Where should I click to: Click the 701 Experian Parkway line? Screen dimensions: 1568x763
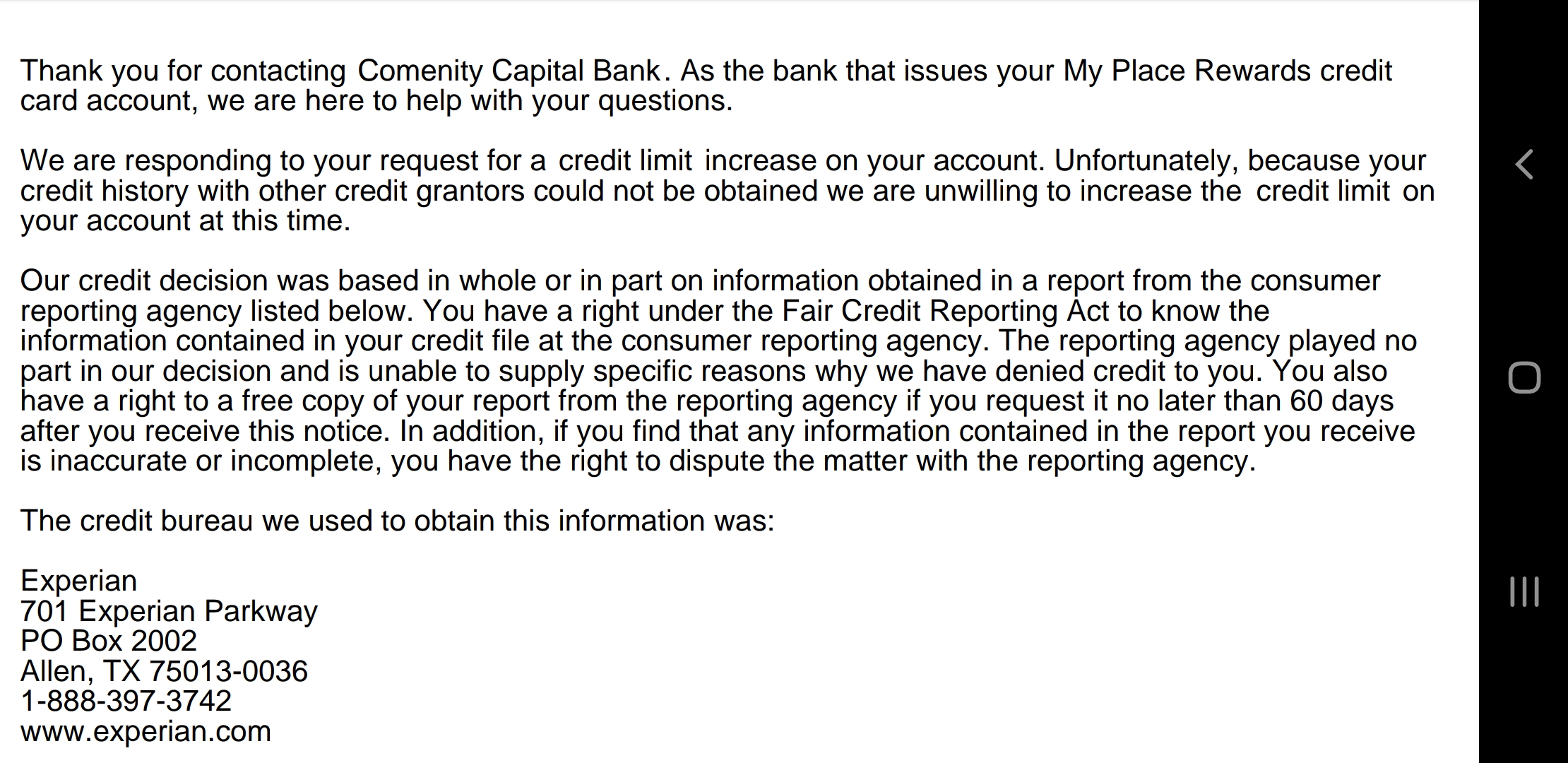coord(169,611)
